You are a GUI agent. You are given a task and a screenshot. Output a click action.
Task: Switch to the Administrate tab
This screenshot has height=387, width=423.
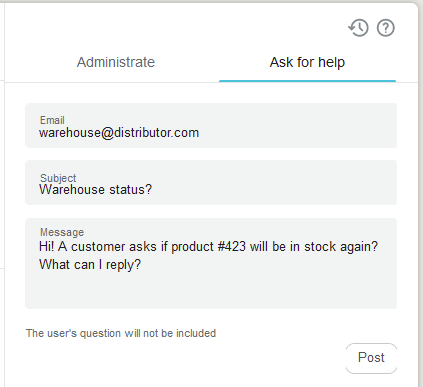pos(116,62)
